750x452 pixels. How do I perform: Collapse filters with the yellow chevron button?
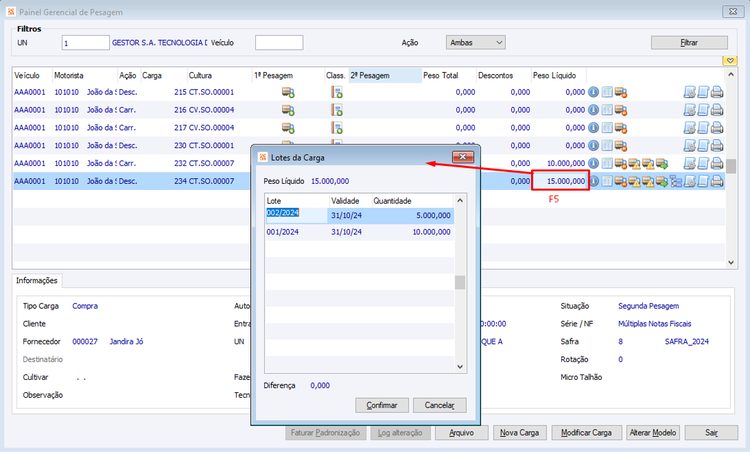tap(730, 61)
